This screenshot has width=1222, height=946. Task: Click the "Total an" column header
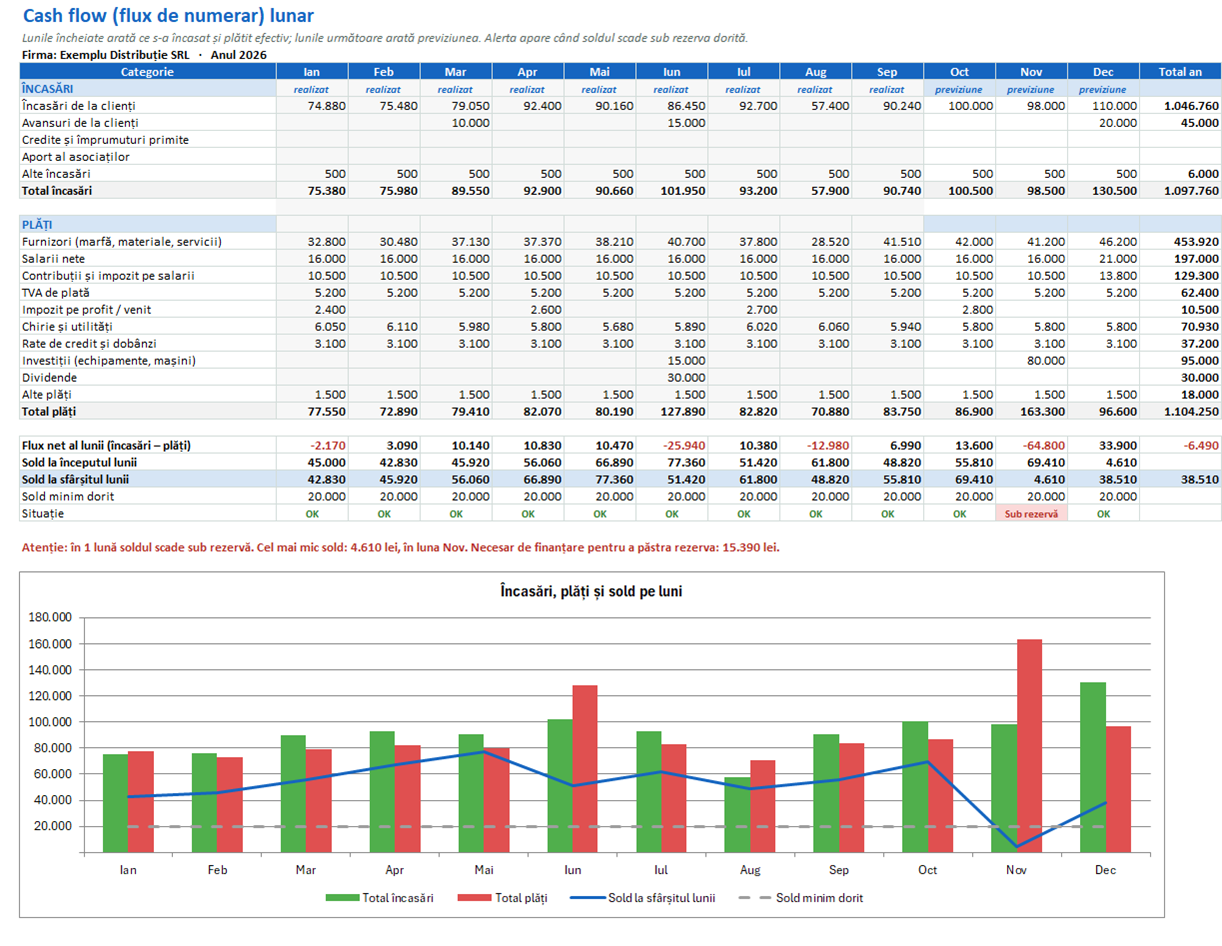(1181, 71)
